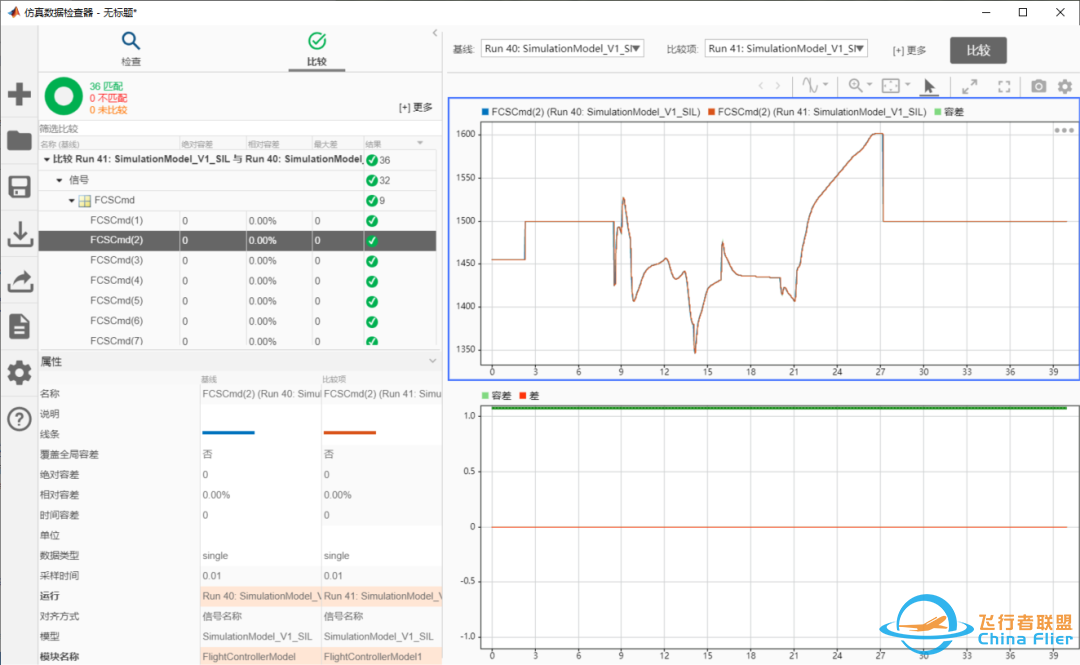
Task: Click the green donut comparison summary chart
Action: coord(63,96)
